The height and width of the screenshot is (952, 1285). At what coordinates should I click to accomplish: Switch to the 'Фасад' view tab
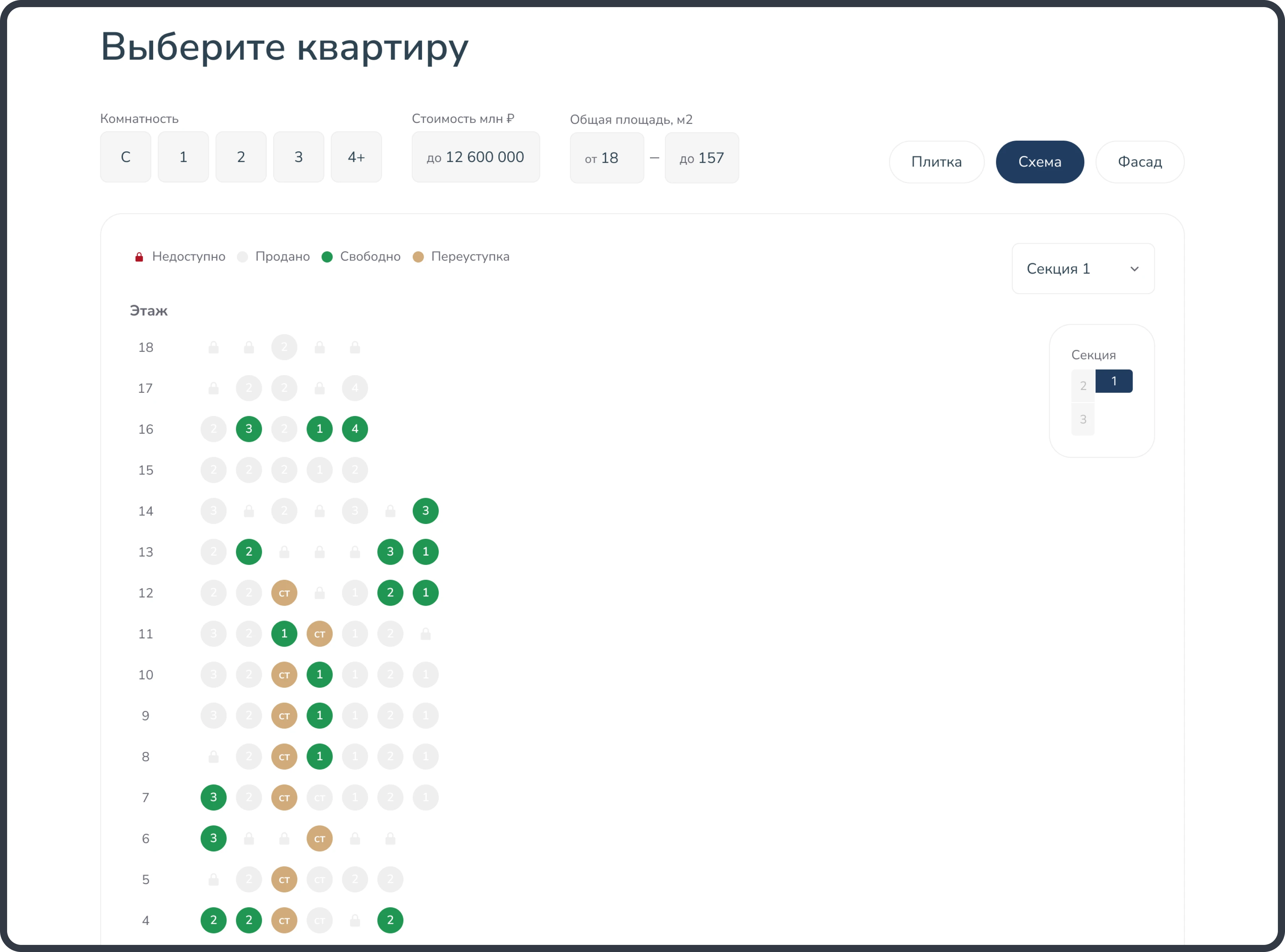(1139, 162)
